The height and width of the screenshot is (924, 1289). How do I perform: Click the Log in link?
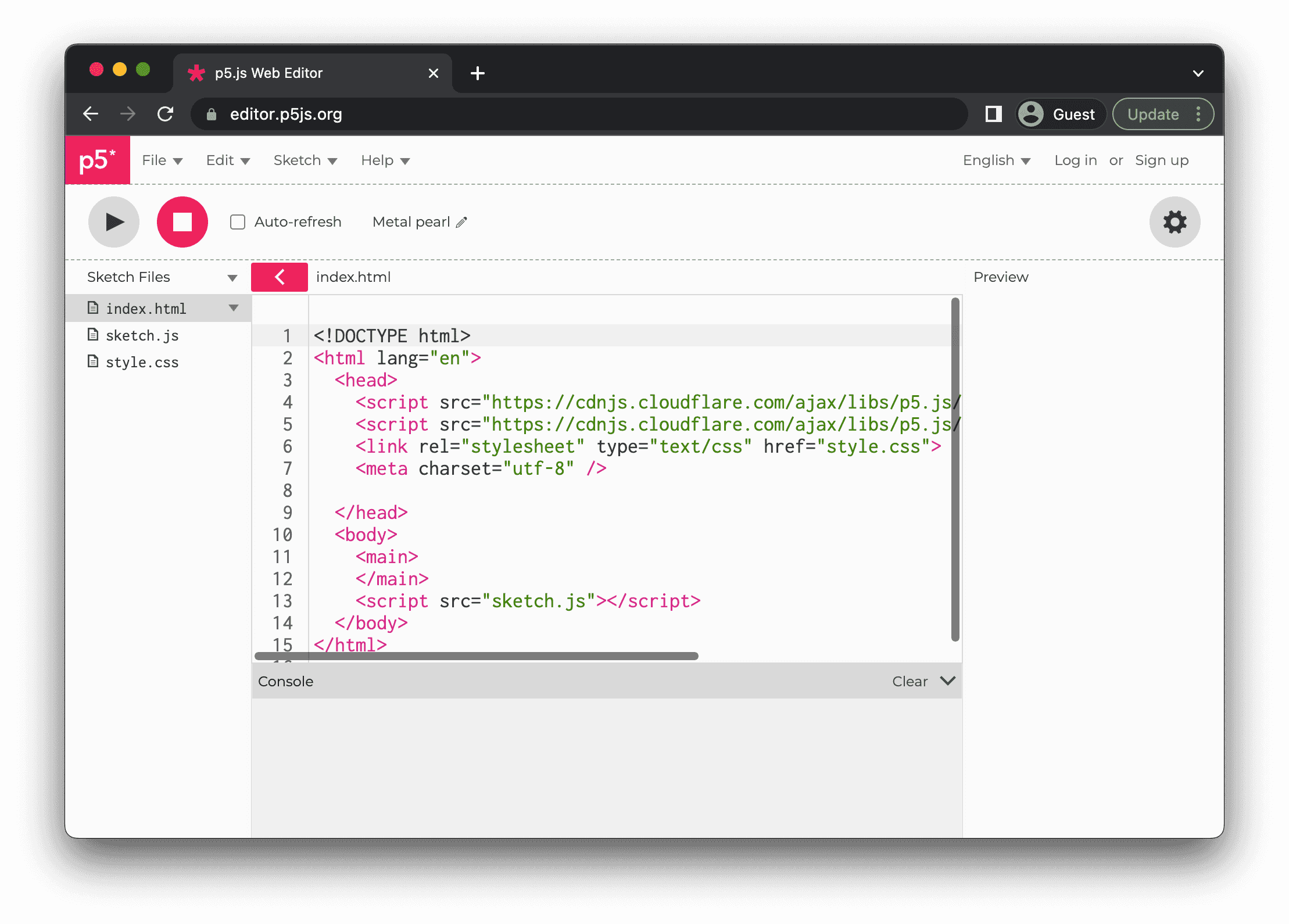(x=1075, y=160)
